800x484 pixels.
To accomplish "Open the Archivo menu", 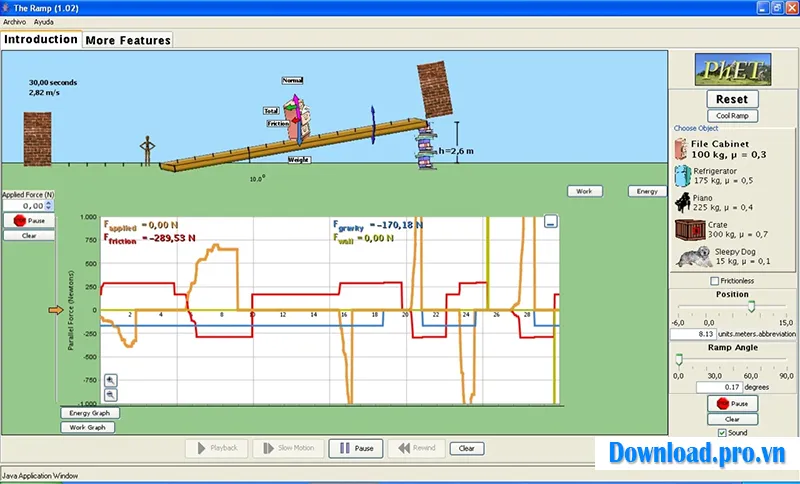I will point(14,21).
